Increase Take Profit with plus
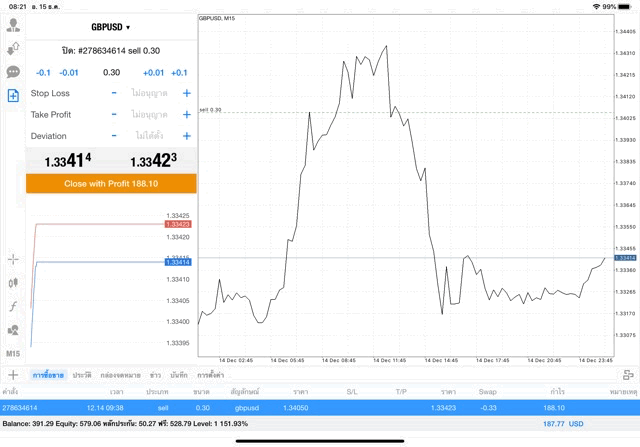 [x=187, y=114]
